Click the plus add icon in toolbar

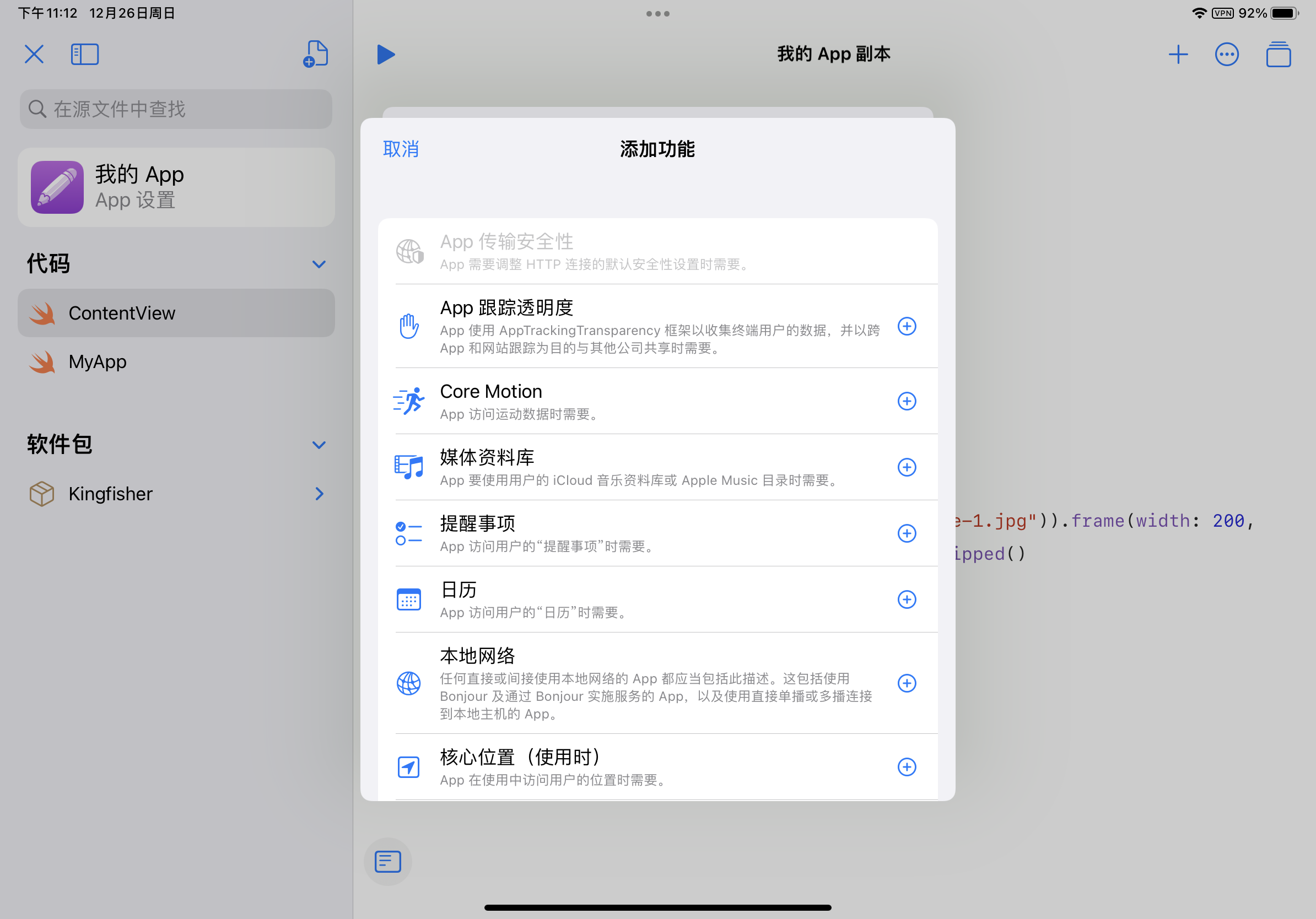[x=1178, y=55]
